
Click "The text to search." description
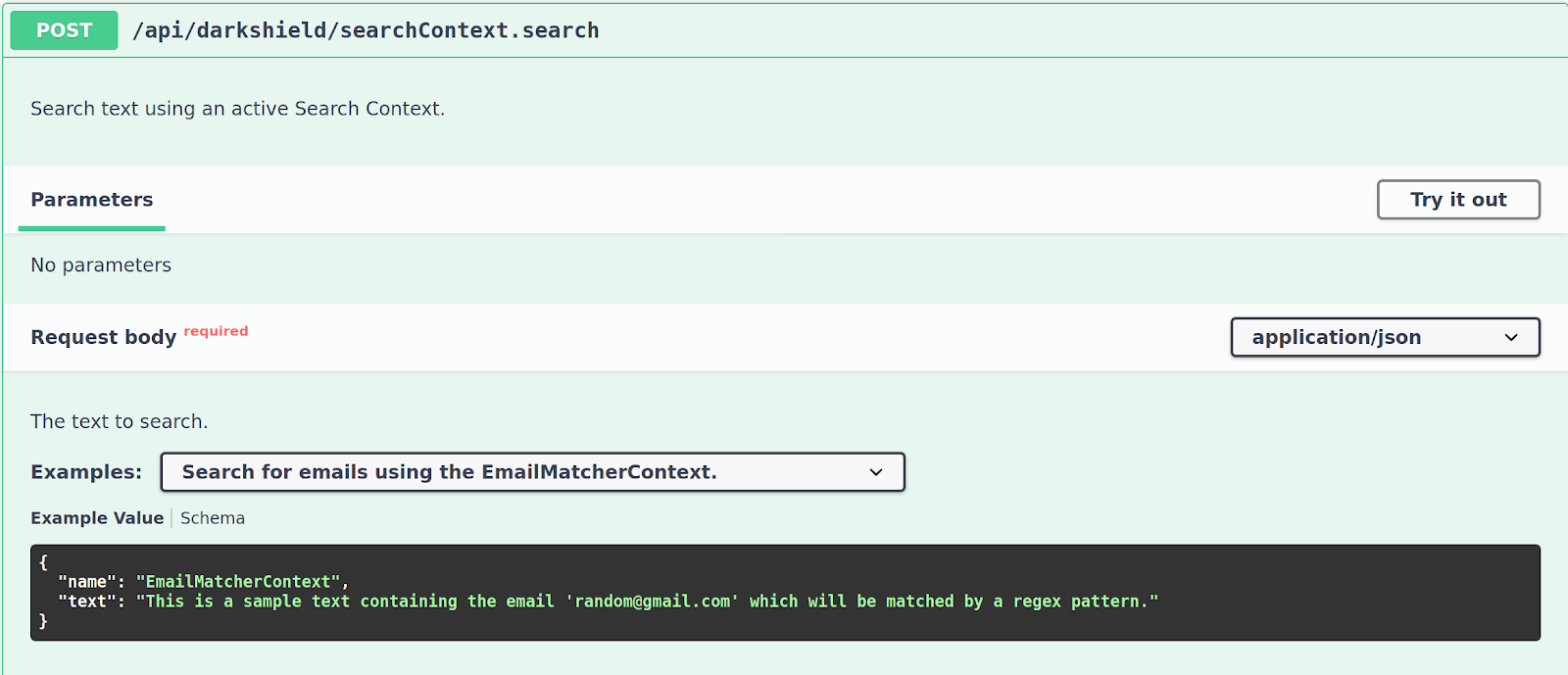click(x=119, y=421)
